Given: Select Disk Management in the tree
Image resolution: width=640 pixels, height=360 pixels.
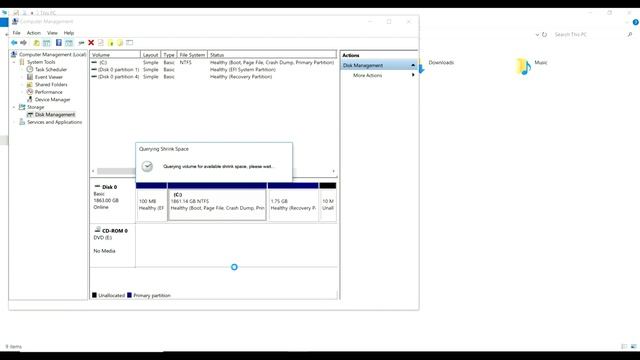Looking at the screenshot, I should click(55, 115).
